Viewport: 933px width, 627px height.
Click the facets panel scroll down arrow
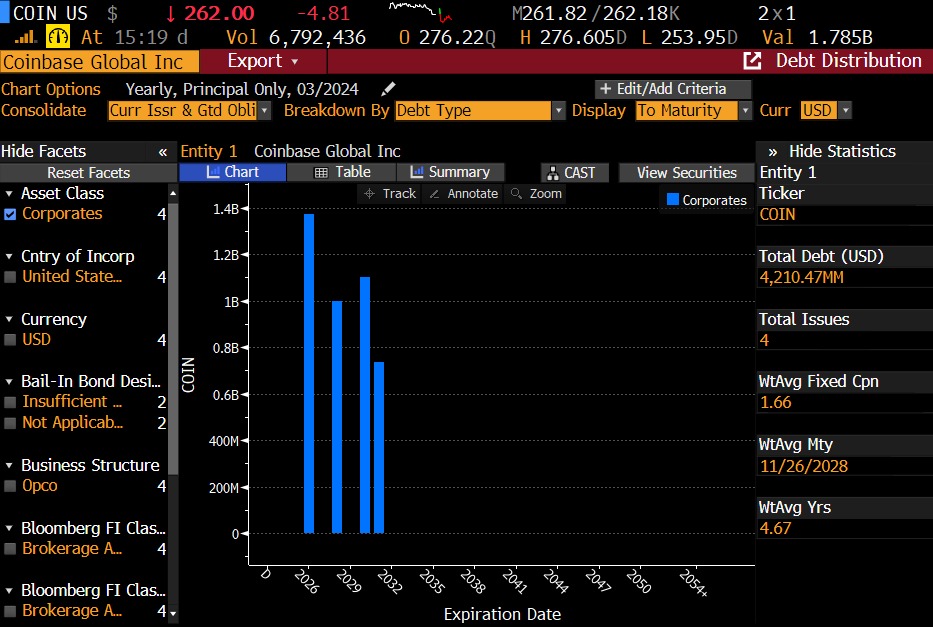173,613
